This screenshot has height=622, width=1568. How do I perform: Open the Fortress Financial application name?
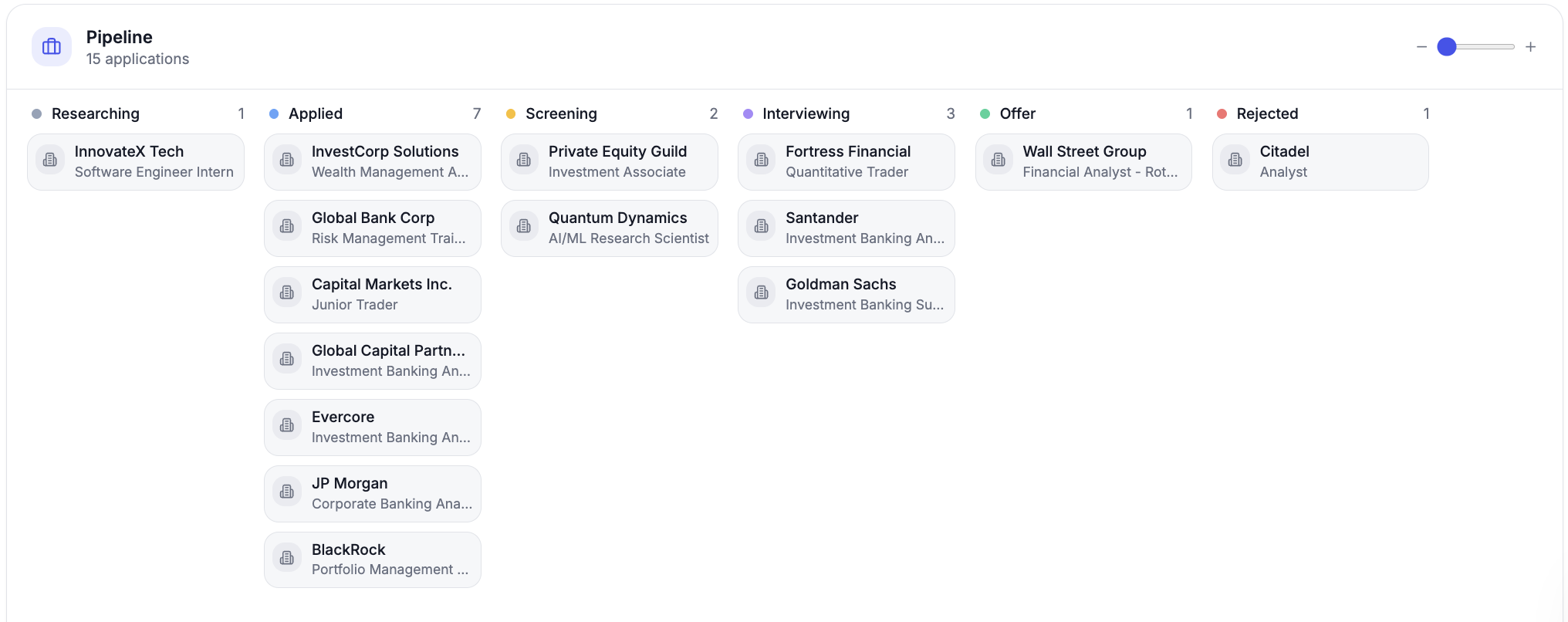pos(848,151)
